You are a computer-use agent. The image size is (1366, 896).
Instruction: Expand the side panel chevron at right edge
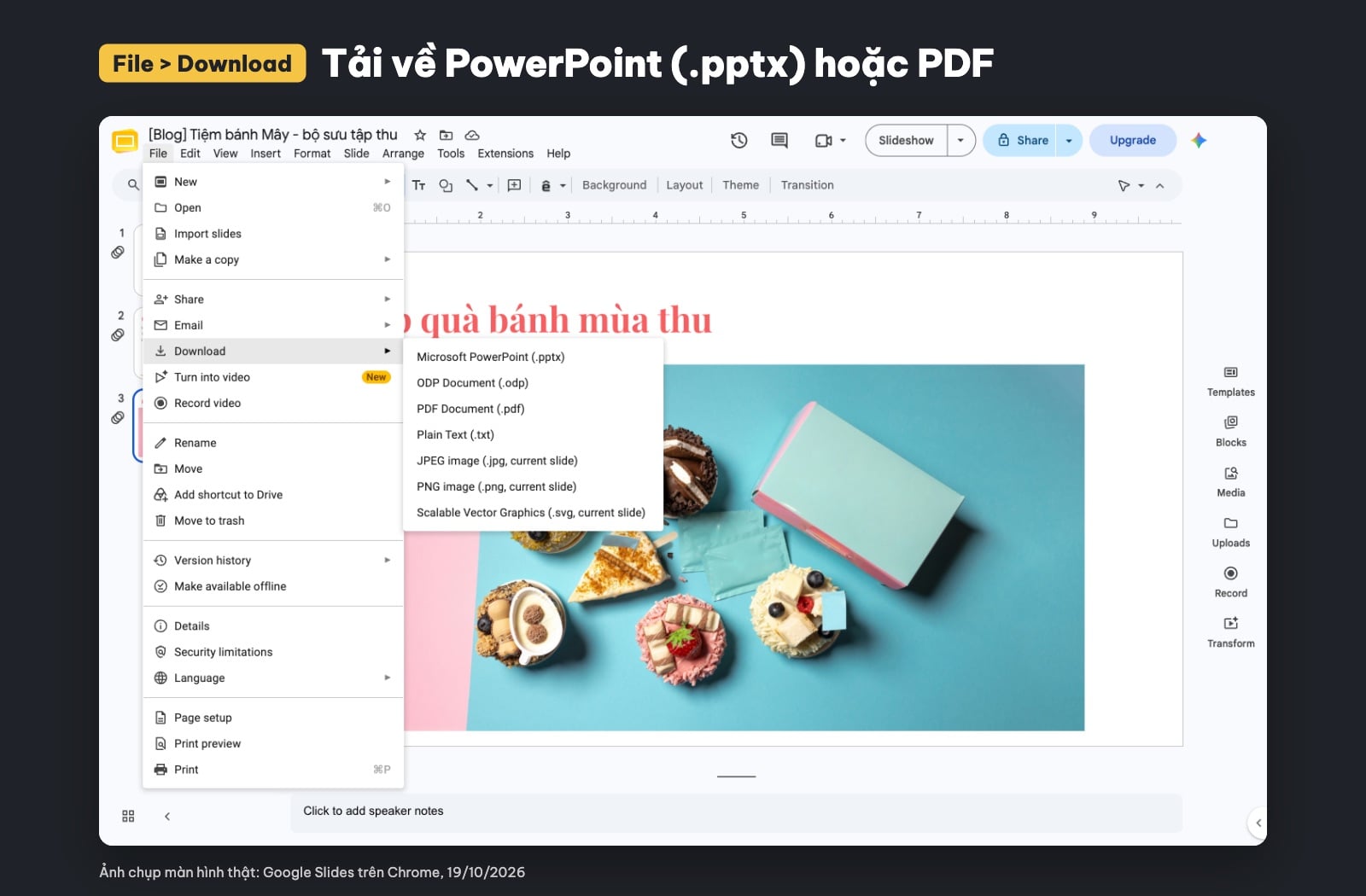[1258, 823]
